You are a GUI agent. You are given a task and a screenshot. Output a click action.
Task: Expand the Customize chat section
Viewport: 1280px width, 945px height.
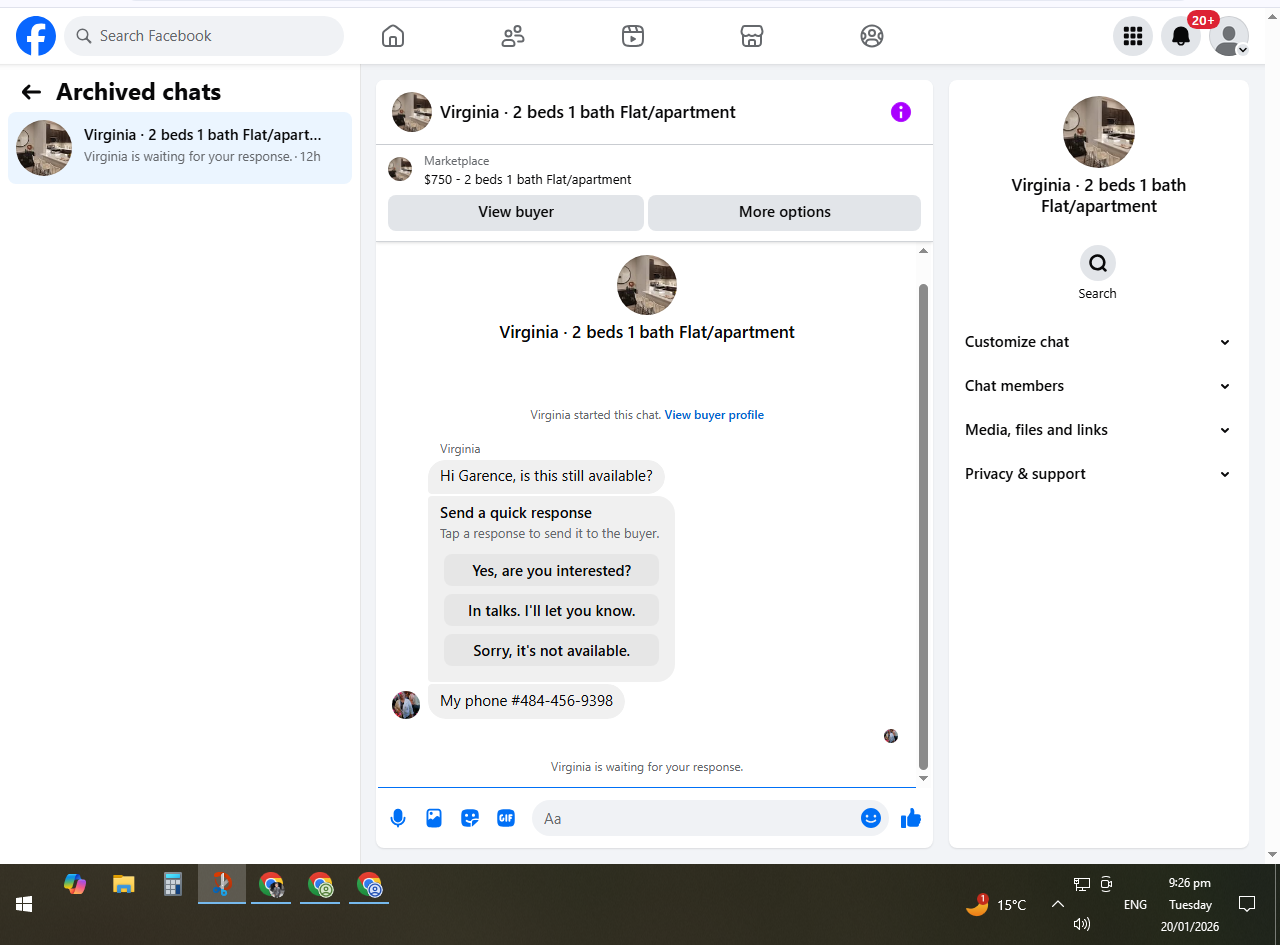1098,342
